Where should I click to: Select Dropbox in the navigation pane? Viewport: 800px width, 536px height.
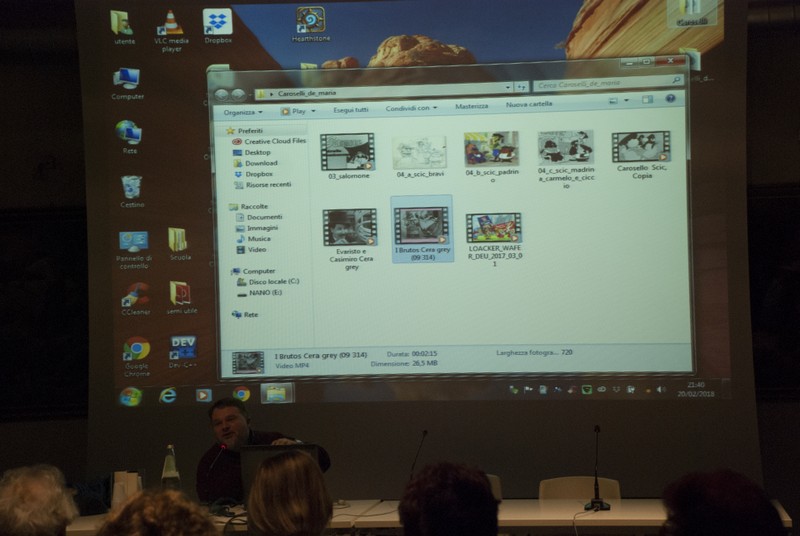254,174
